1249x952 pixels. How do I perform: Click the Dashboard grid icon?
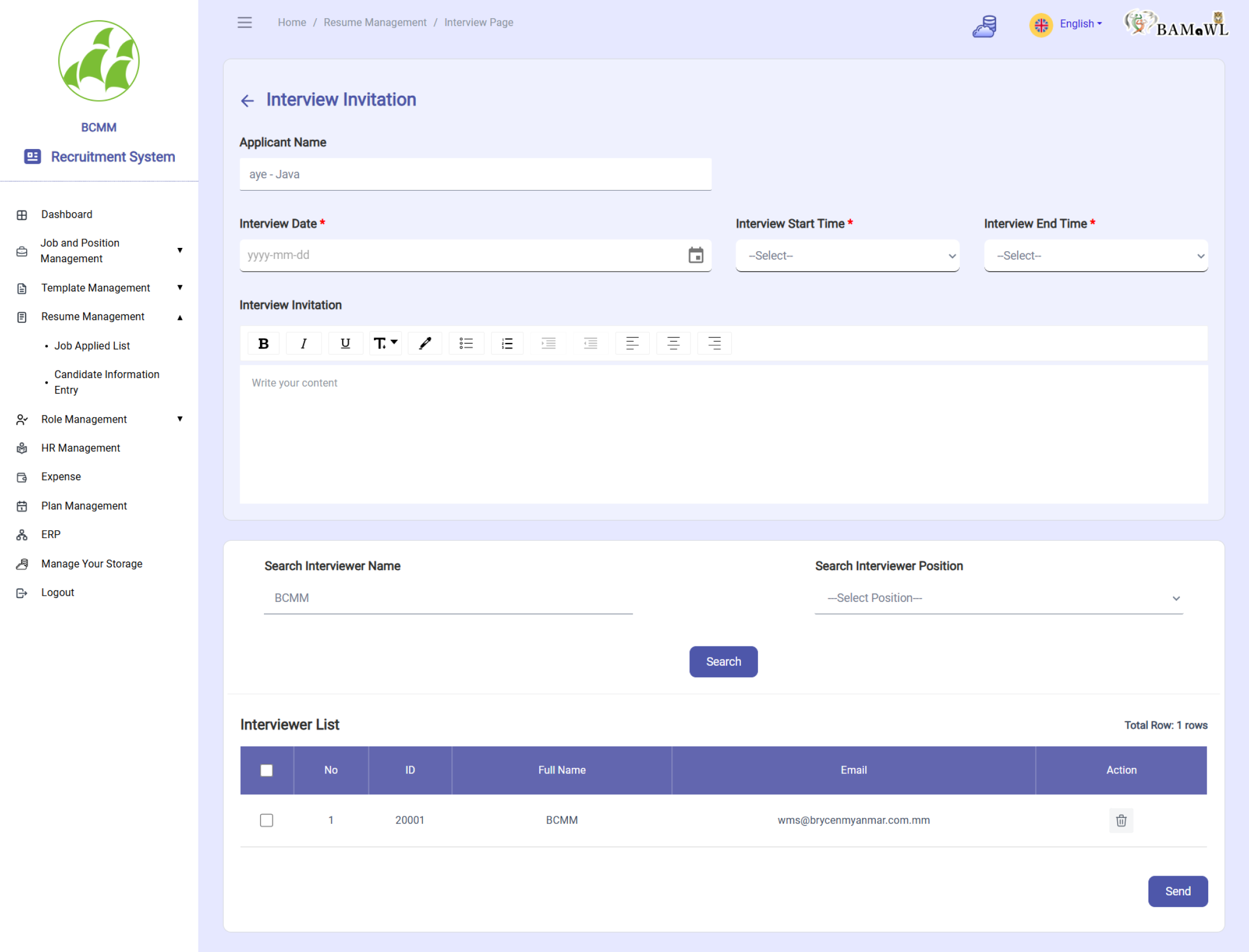22,215
